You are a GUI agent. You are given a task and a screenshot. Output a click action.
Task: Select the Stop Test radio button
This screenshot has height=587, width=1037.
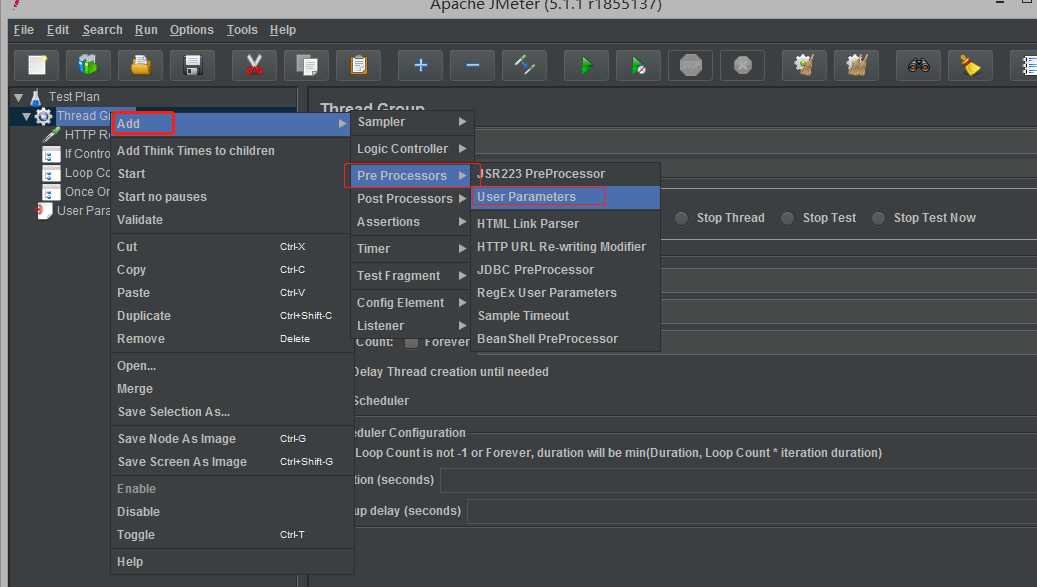point(787,218)
